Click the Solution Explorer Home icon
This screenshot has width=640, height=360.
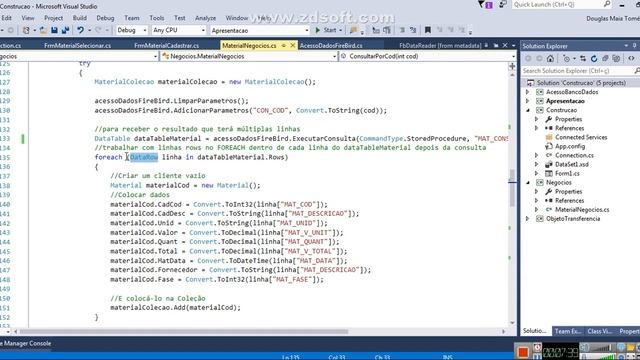click(550, 59)
